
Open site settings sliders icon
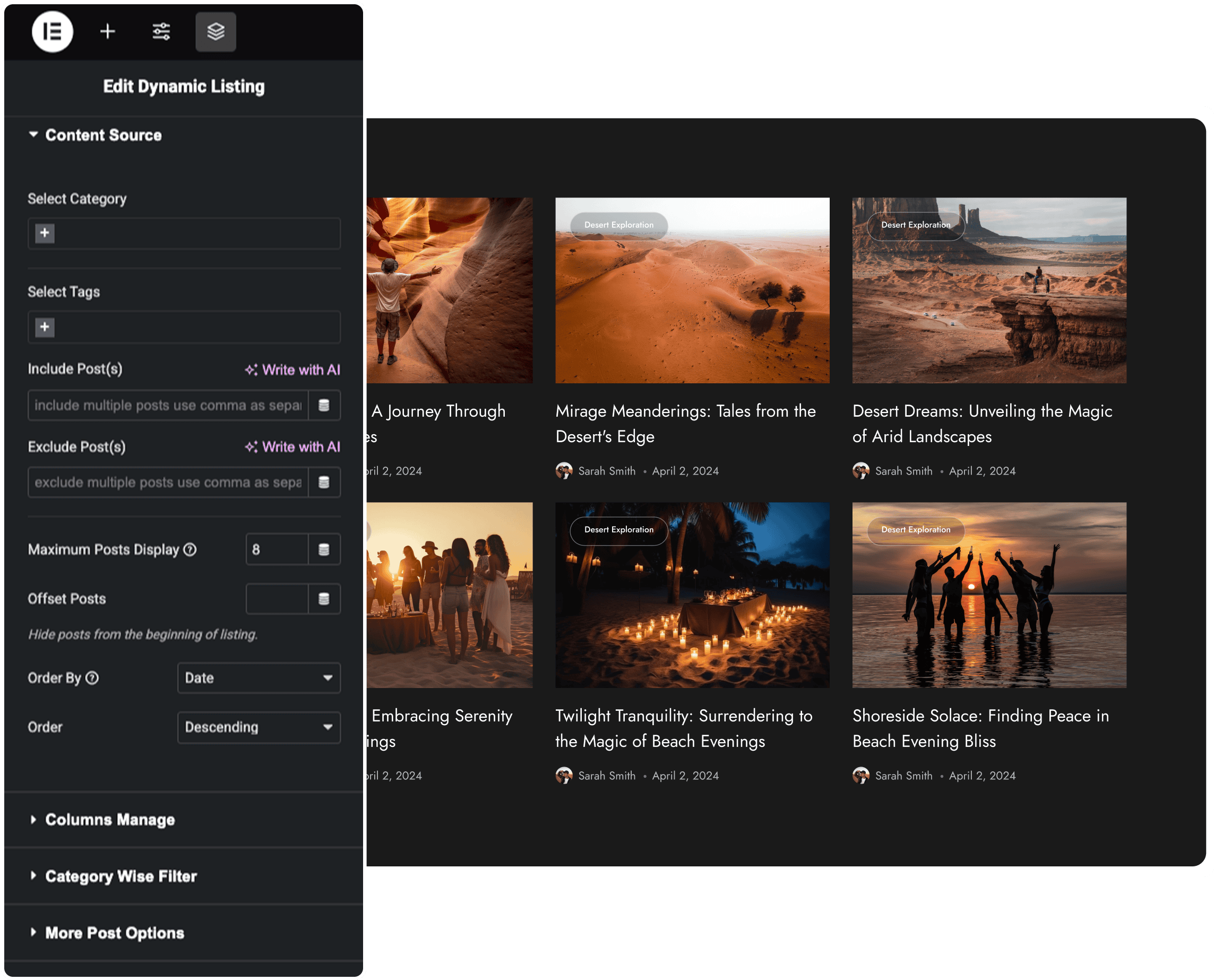(161, 32)
